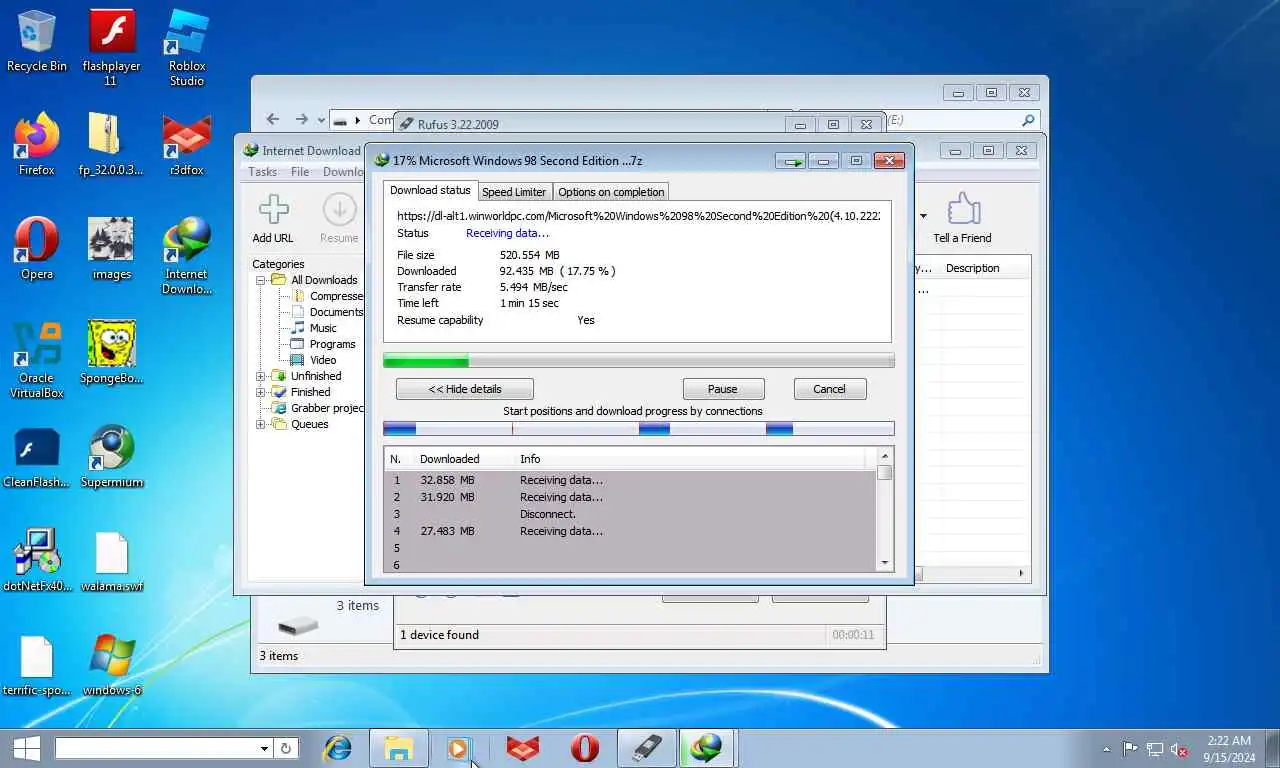Select the windows-6 desktop icon

coord(111,665)
